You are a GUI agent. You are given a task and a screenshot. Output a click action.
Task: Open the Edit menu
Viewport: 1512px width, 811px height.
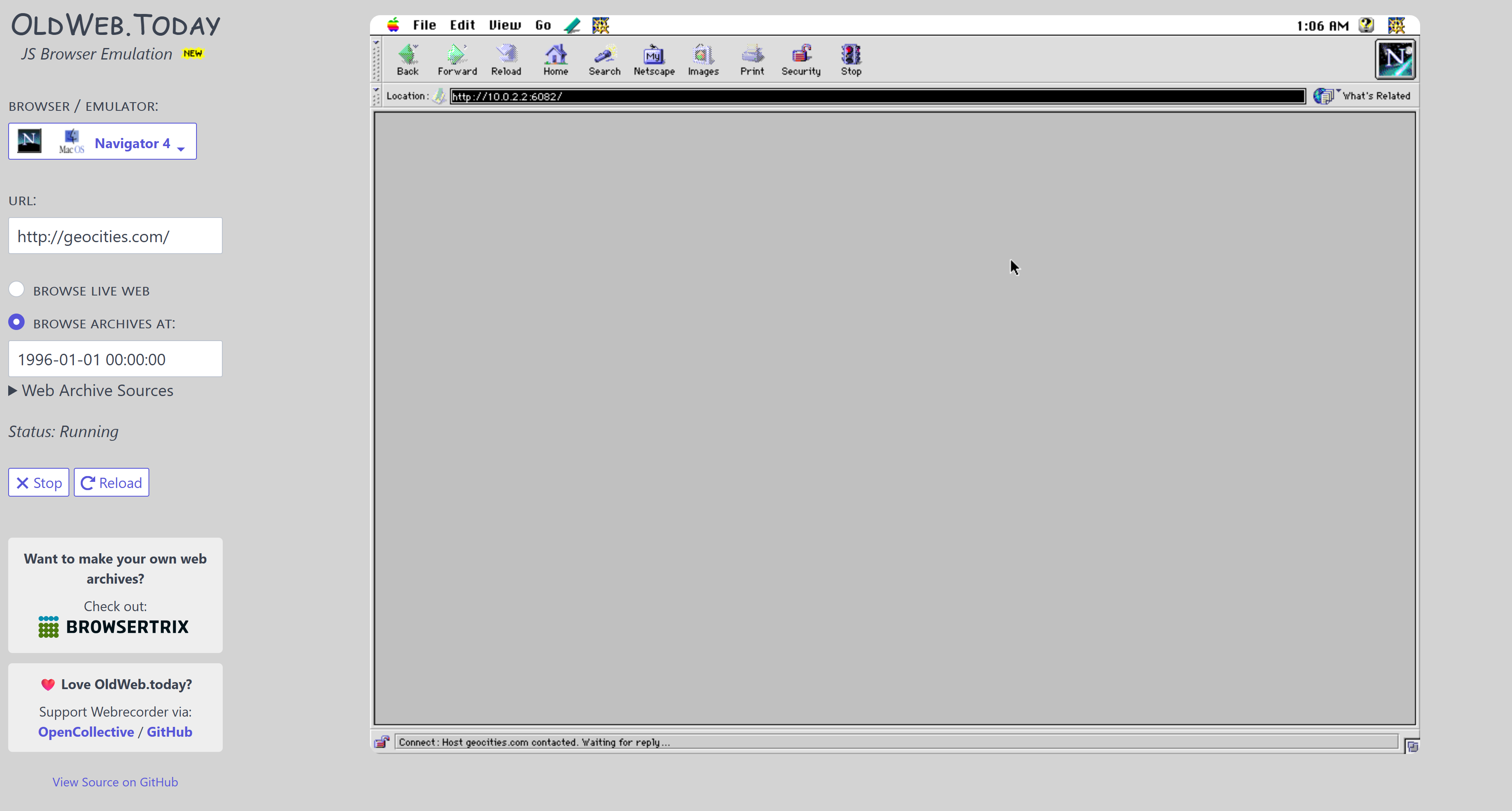[x=462, y=25]
